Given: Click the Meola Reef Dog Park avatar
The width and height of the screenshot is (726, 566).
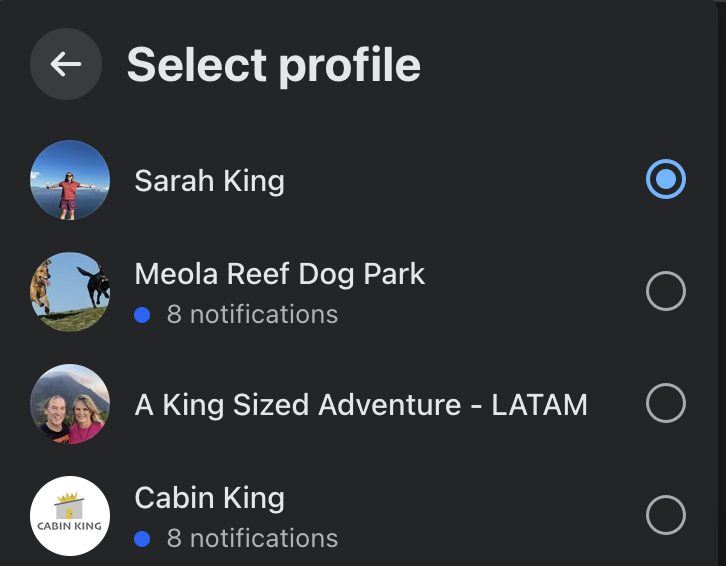Looking at the screenshot, I should point(70,292).
